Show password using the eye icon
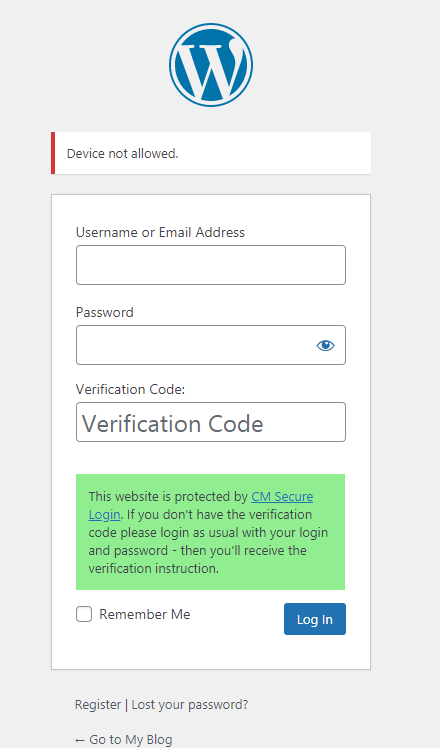Screen dimensions: 440x748 click(325, 345)
